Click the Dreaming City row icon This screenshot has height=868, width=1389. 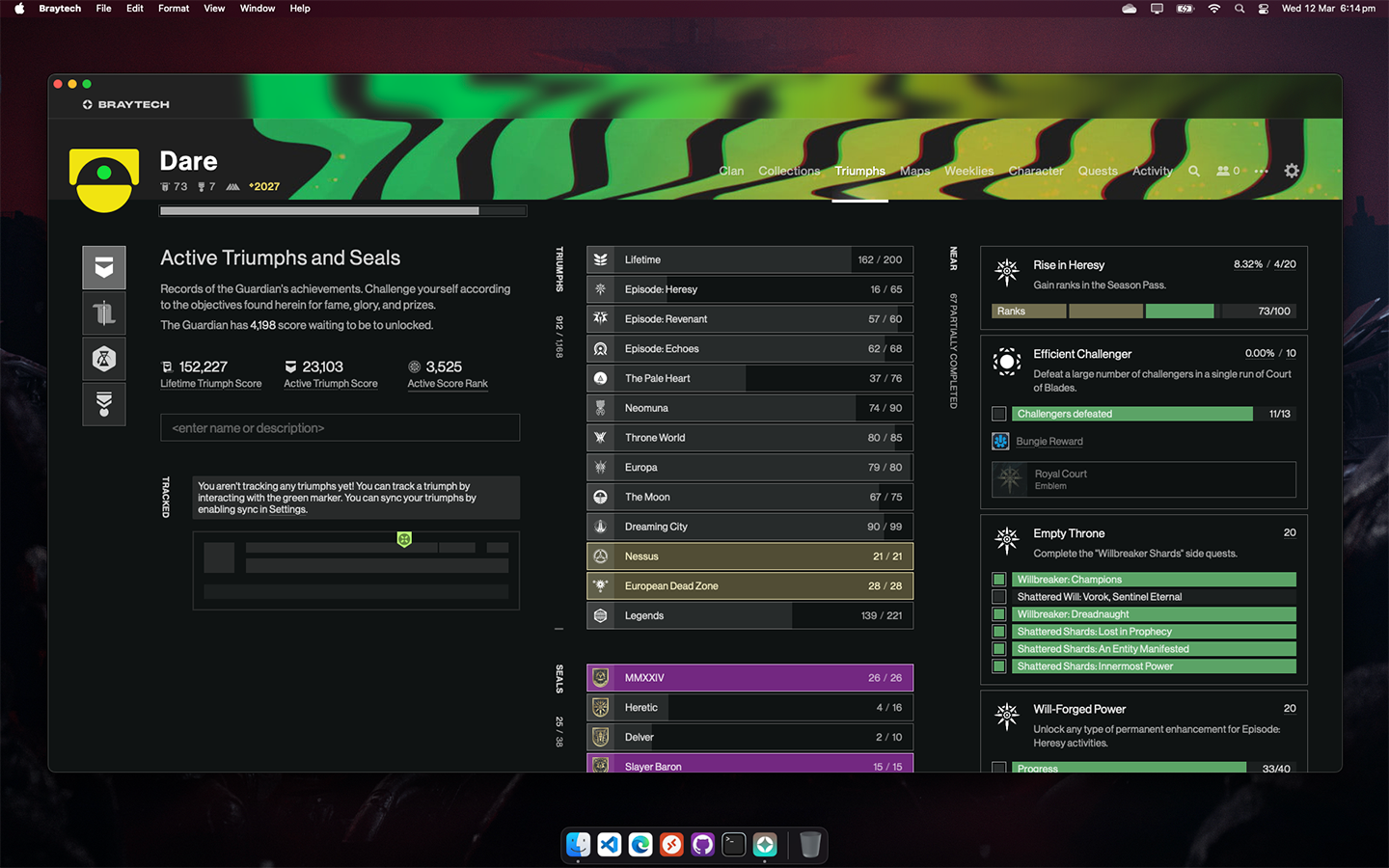click(x=601, y=527)
